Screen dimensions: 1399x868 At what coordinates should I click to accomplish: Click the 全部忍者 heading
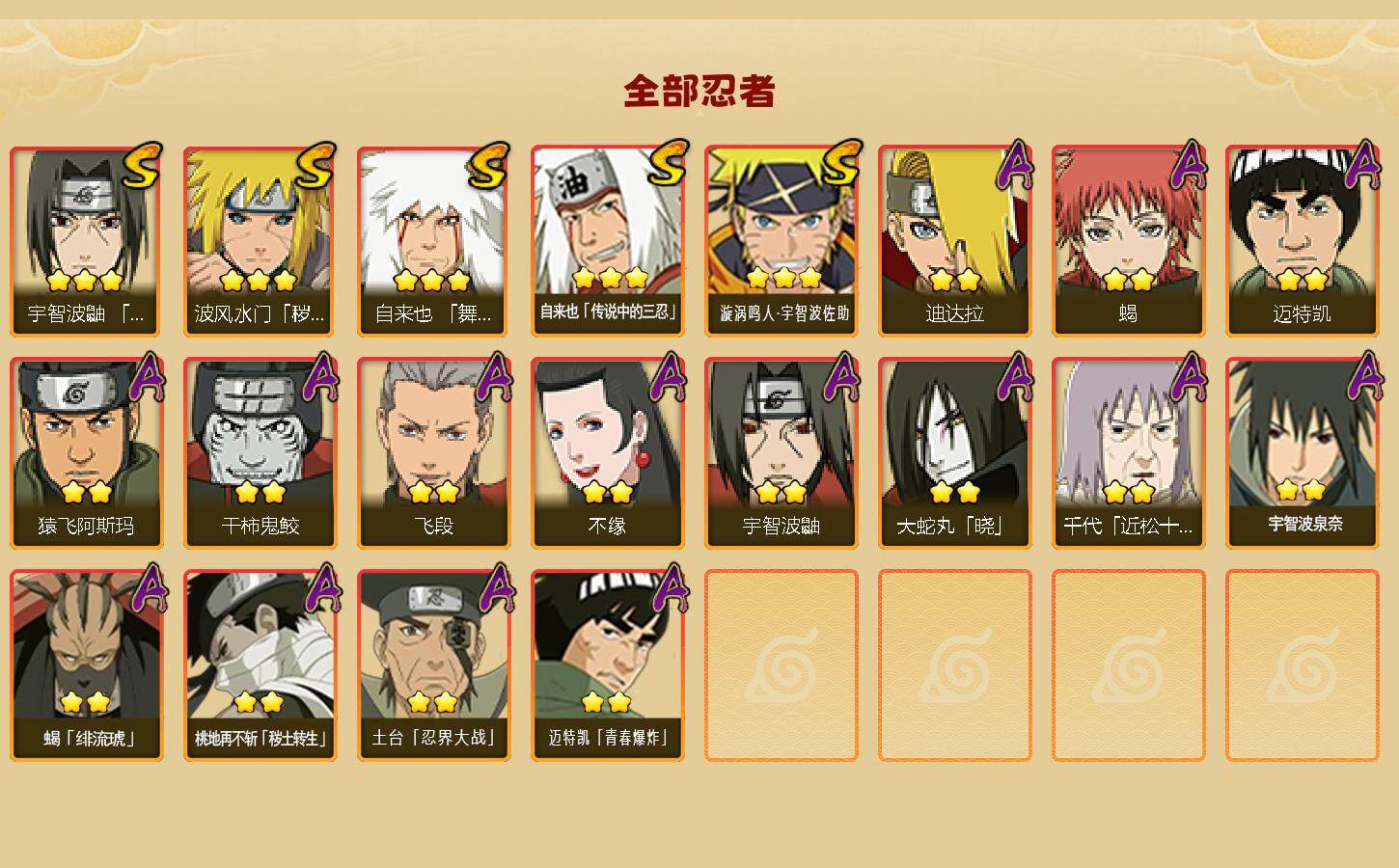coord(699,92)
